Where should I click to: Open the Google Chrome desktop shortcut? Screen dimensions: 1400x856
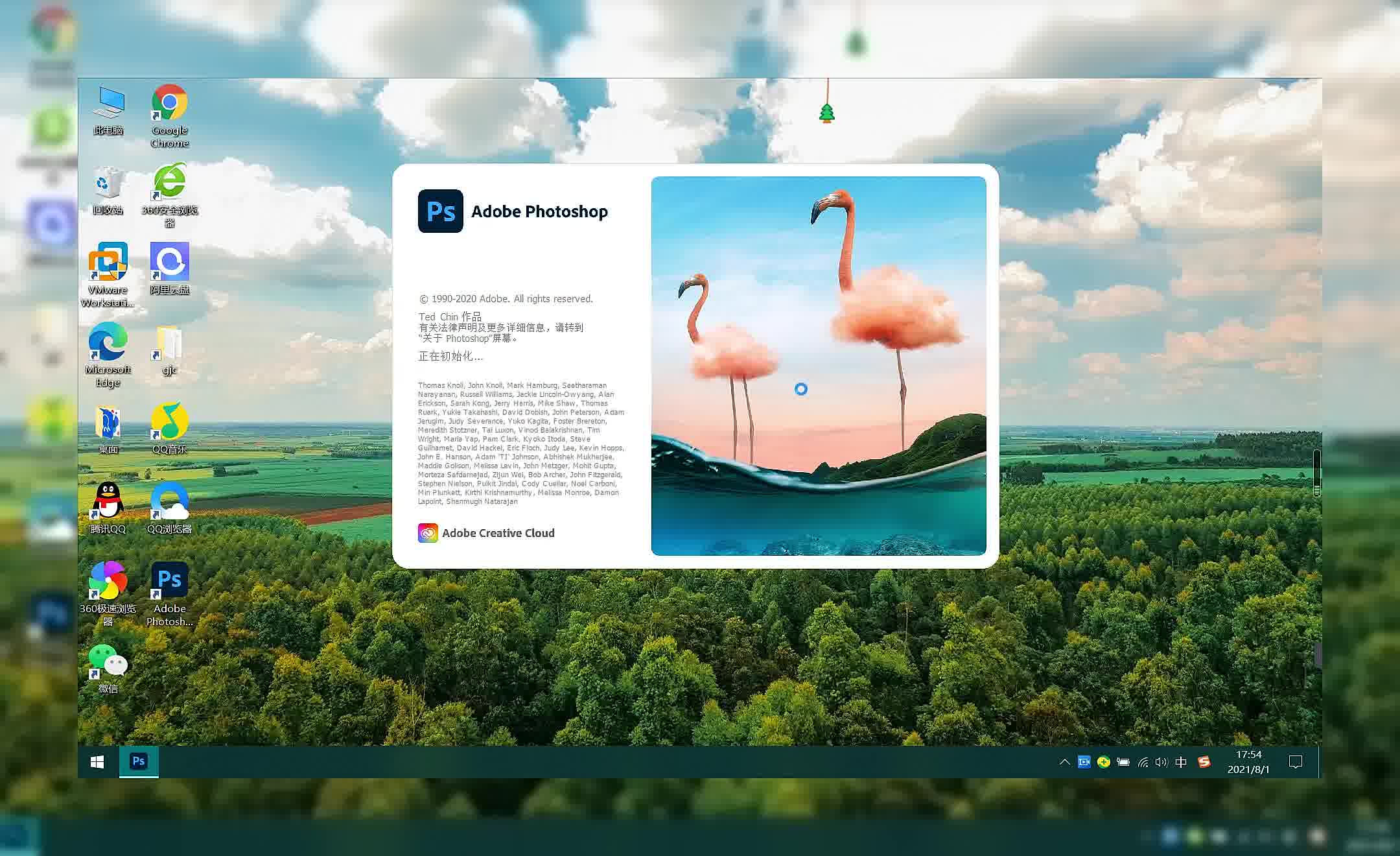click(170, 116)
